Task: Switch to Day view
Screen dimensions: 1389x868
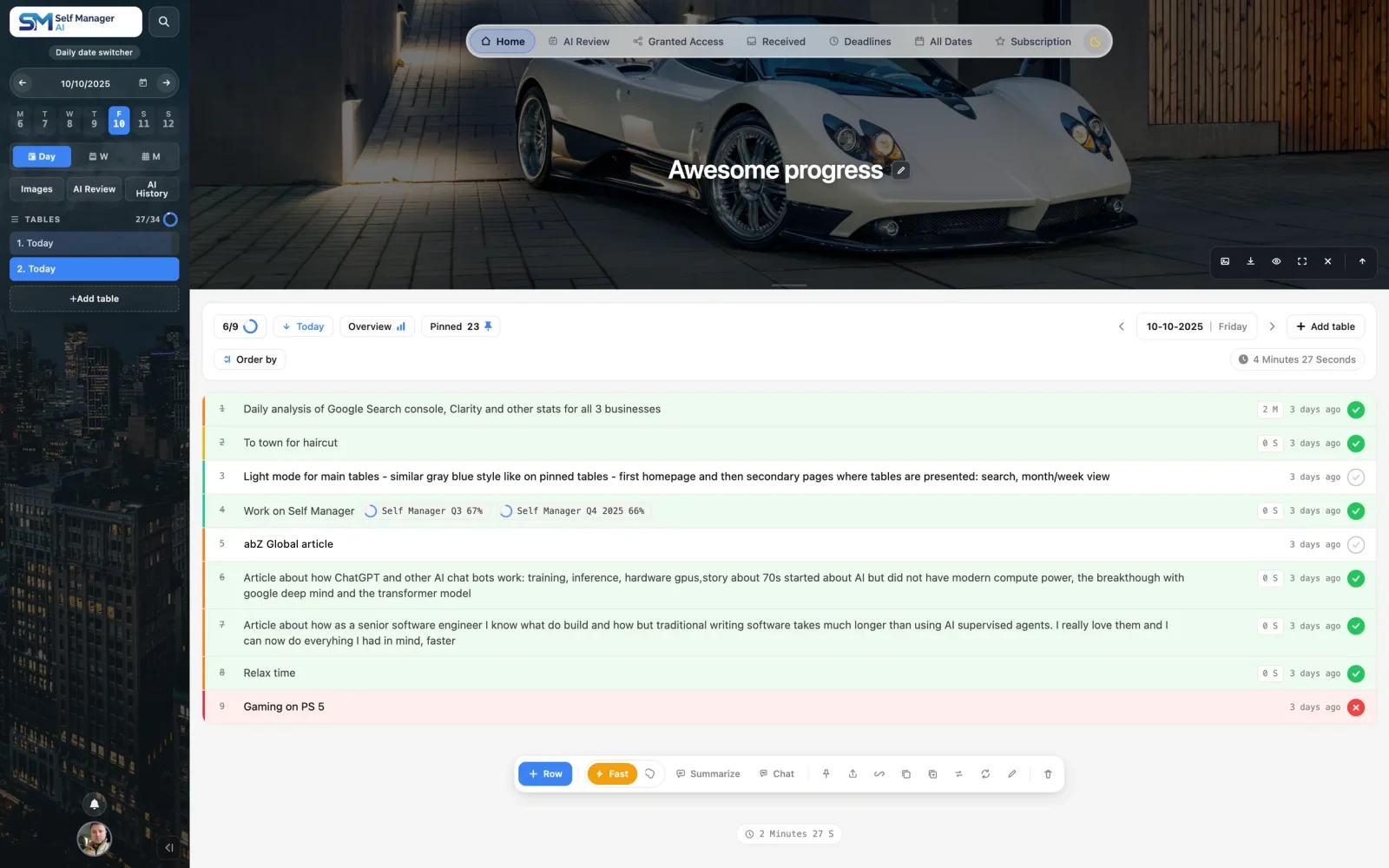Action: tap(42, 157)
